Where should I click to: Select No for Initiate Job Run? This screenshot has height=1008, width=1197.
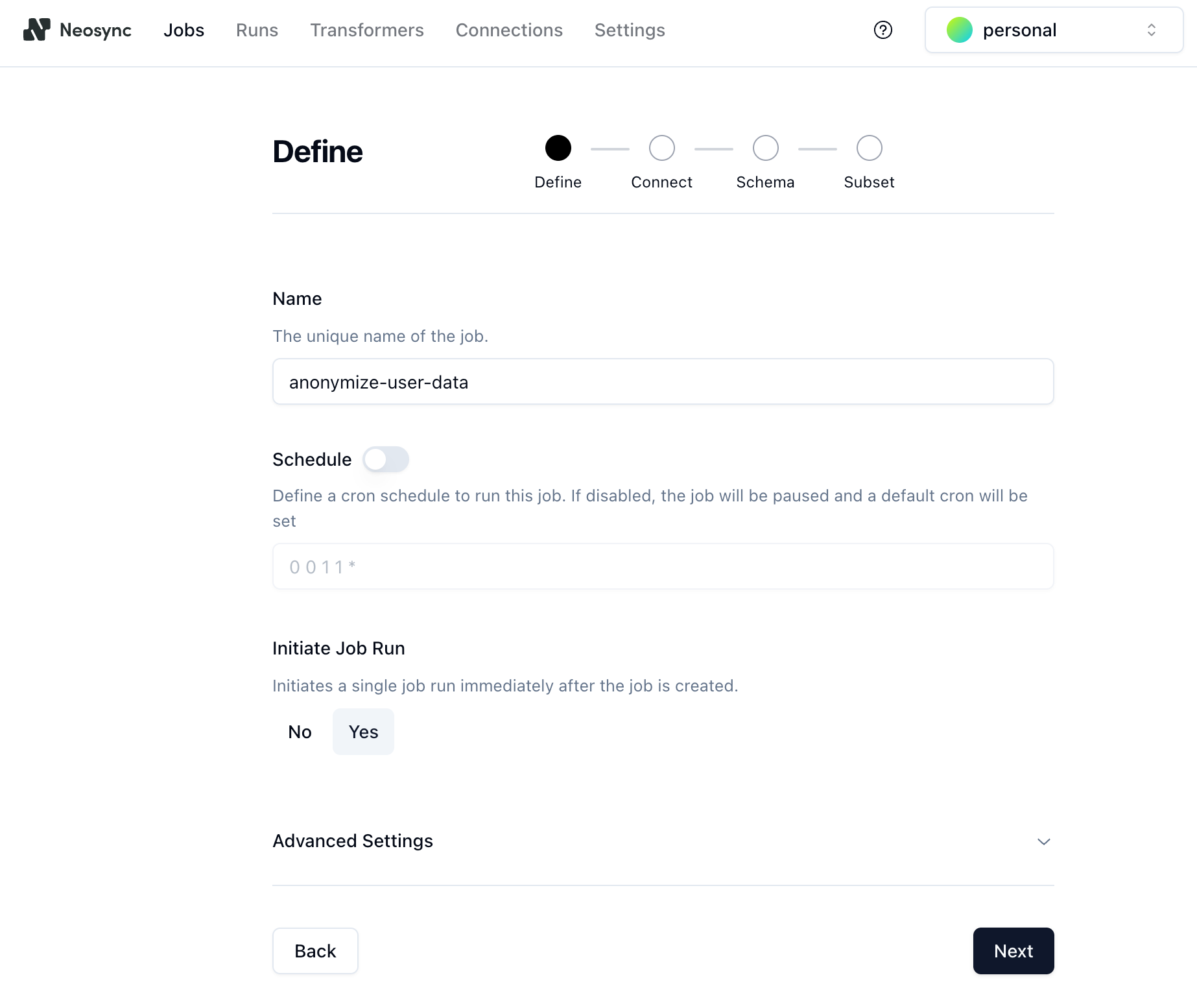tap(300, 732)
